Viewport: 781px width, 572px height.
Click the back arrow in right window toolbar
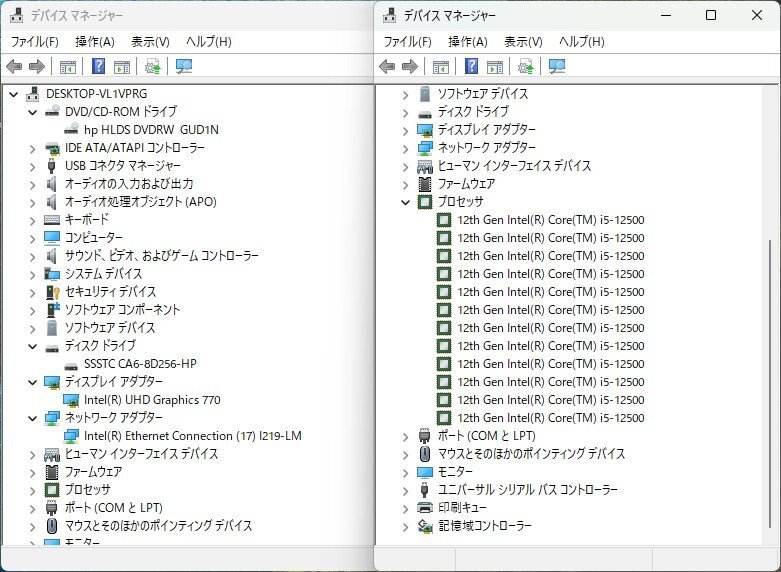388,67
